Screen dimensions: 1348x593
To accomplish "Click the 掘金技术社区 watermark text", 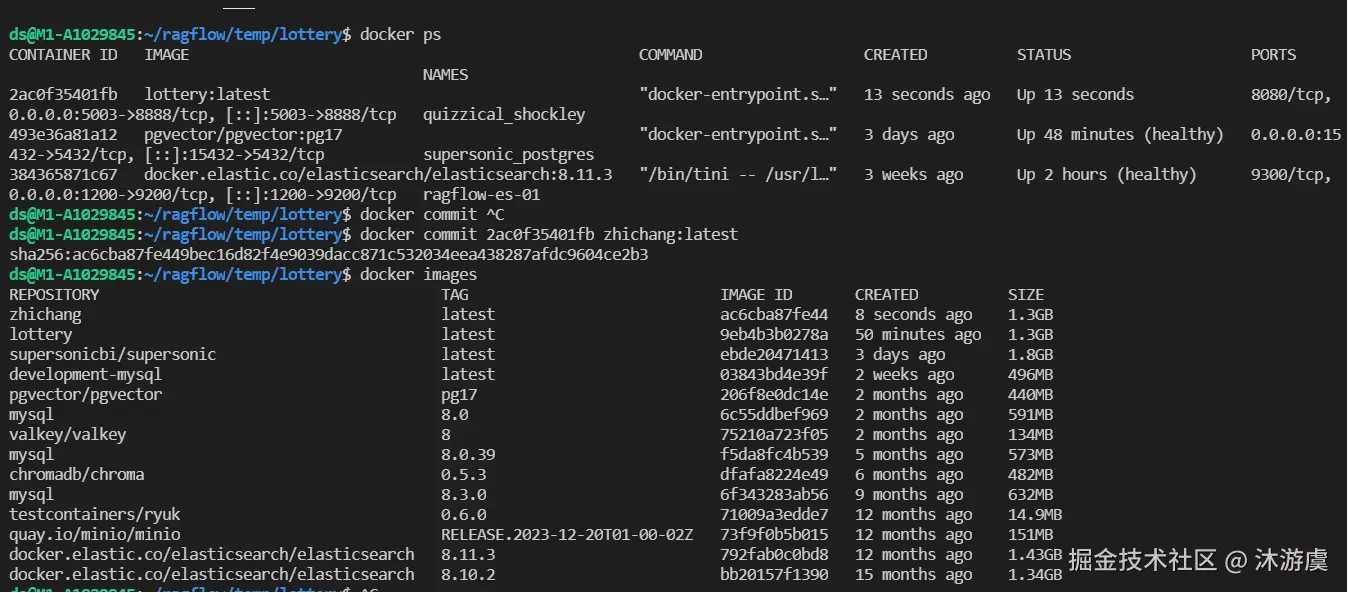I will click(x=1142, y=560).
